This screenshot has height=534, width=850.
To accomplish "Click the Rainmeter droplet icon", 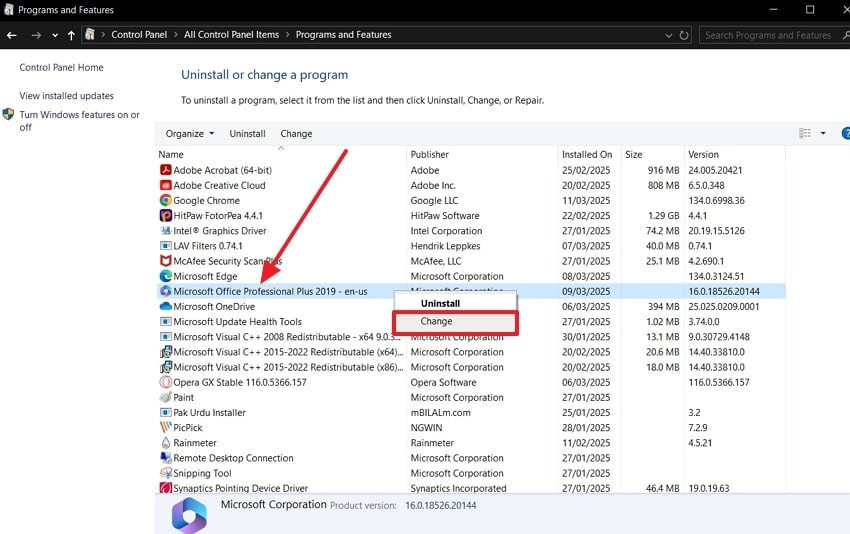I will [x=166, y=443].
